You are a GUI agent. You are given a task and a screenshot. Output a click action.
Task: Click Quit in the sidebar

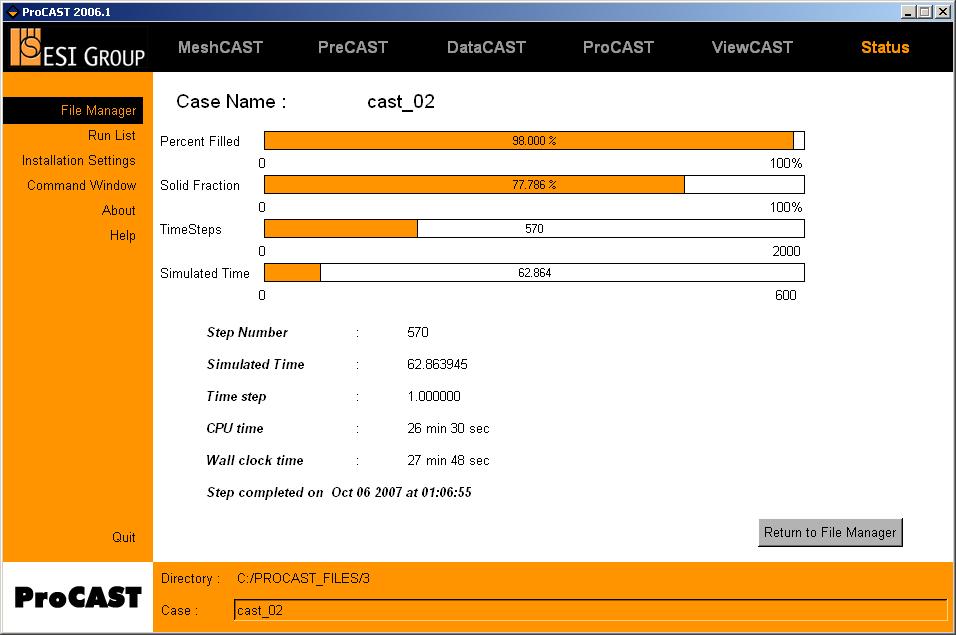123,537
